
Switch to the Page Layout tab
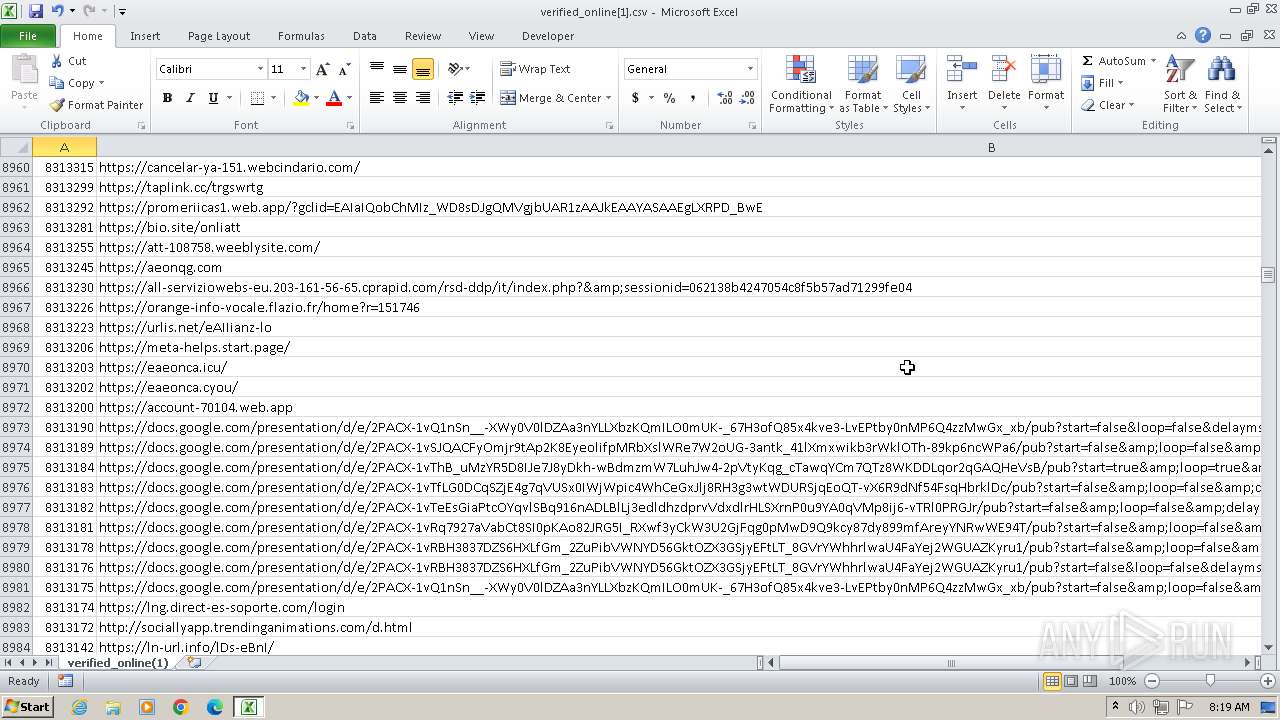[x=219, y=36]
